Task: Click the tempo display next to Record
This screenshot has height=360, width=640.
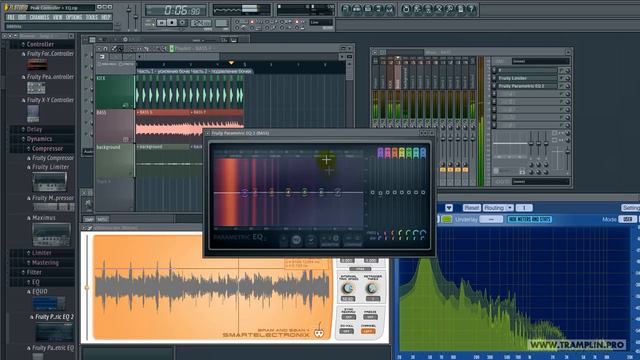Action: 201,23
